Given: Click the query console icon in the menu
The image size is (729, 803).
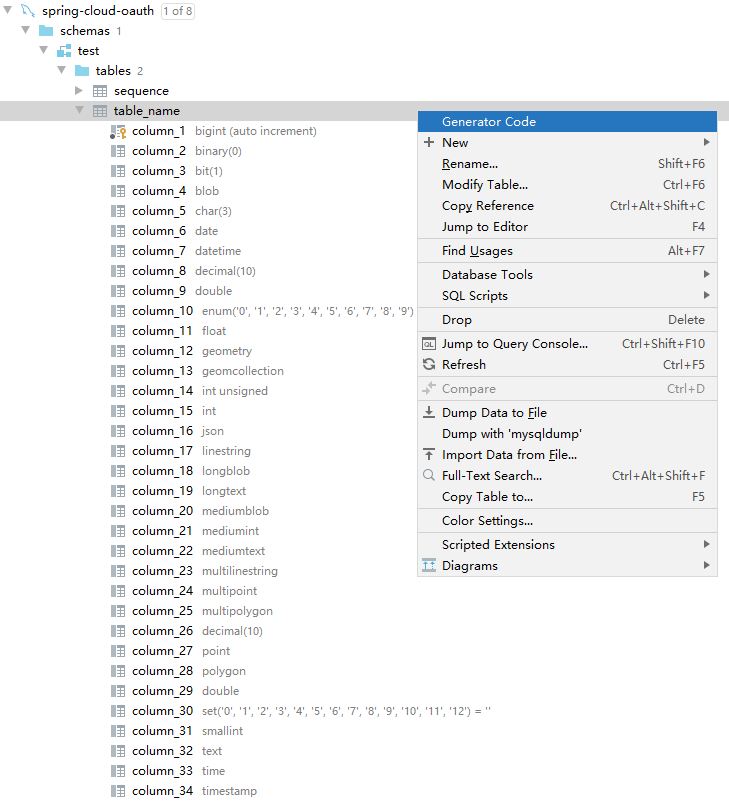Looking at the screenshot, I should [x=429, y=344].
